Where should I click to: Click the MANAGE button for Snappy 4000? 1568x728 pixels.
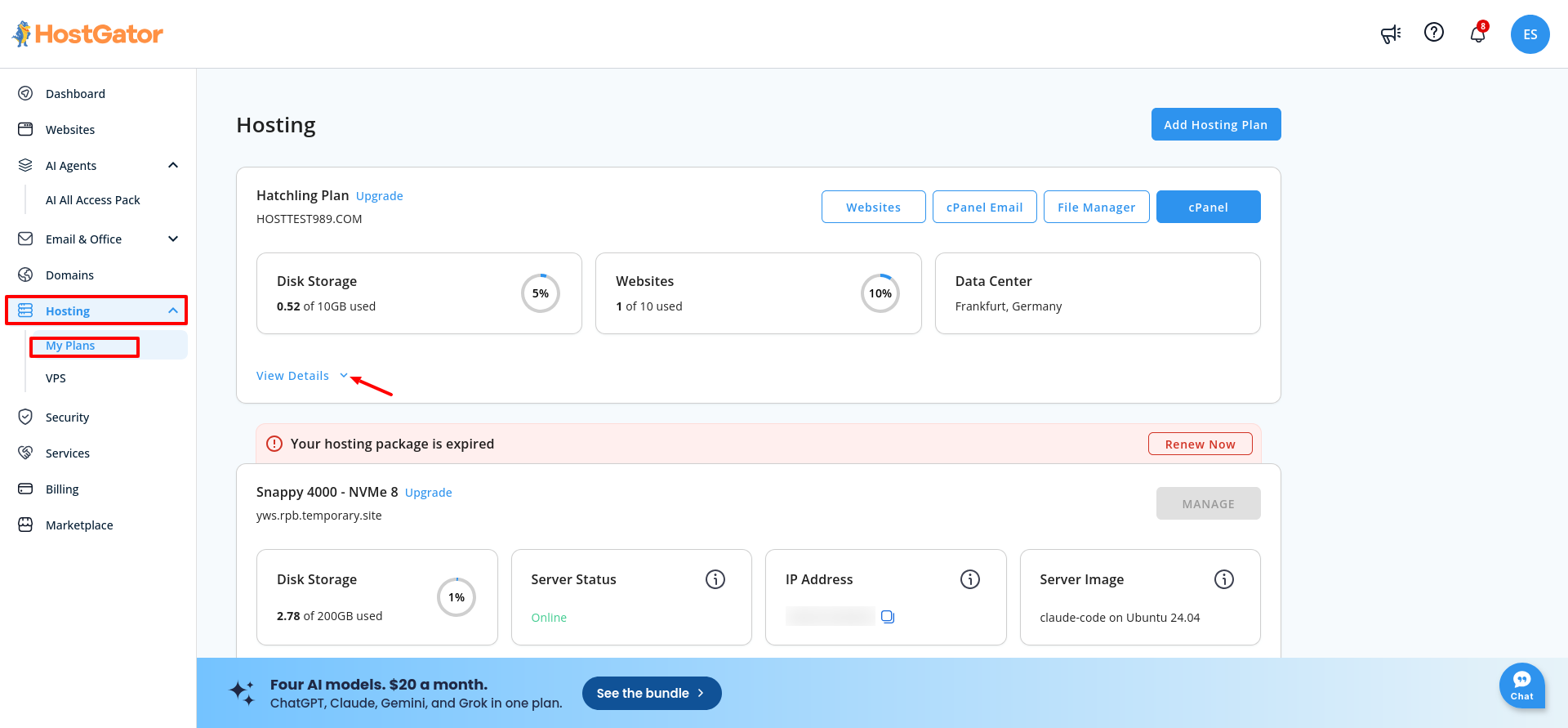pyautogui.click(x=1209, y=503)
